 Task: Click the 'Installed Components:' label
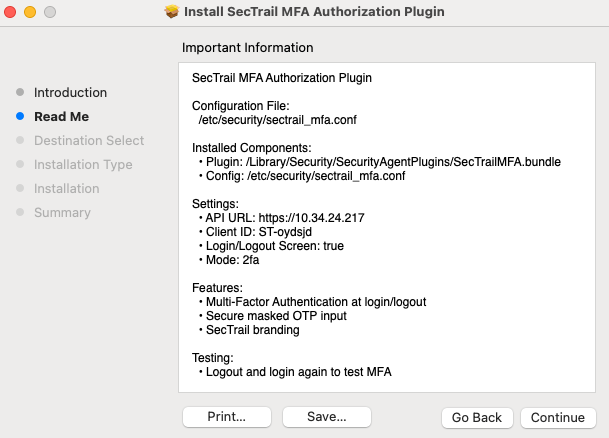click(x=252, y=148)
